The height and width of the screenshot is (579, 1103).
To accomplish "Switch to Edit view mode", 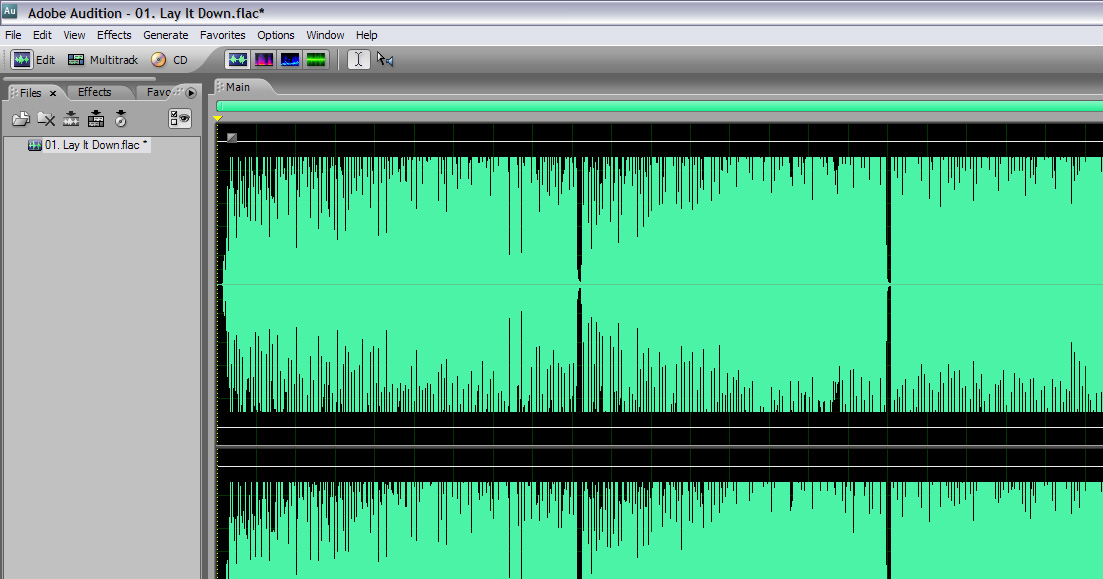I will click(34, 60).
